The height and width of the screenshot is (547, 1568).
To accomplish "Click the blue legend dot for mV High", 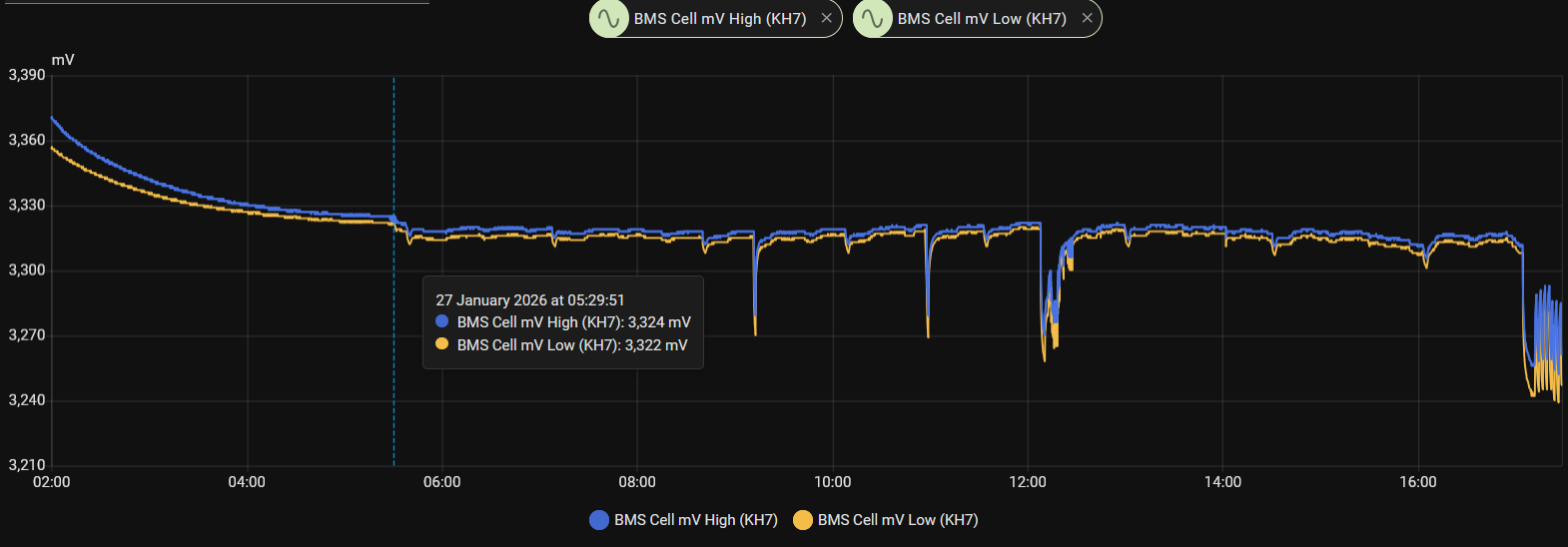I will (599, 520).
